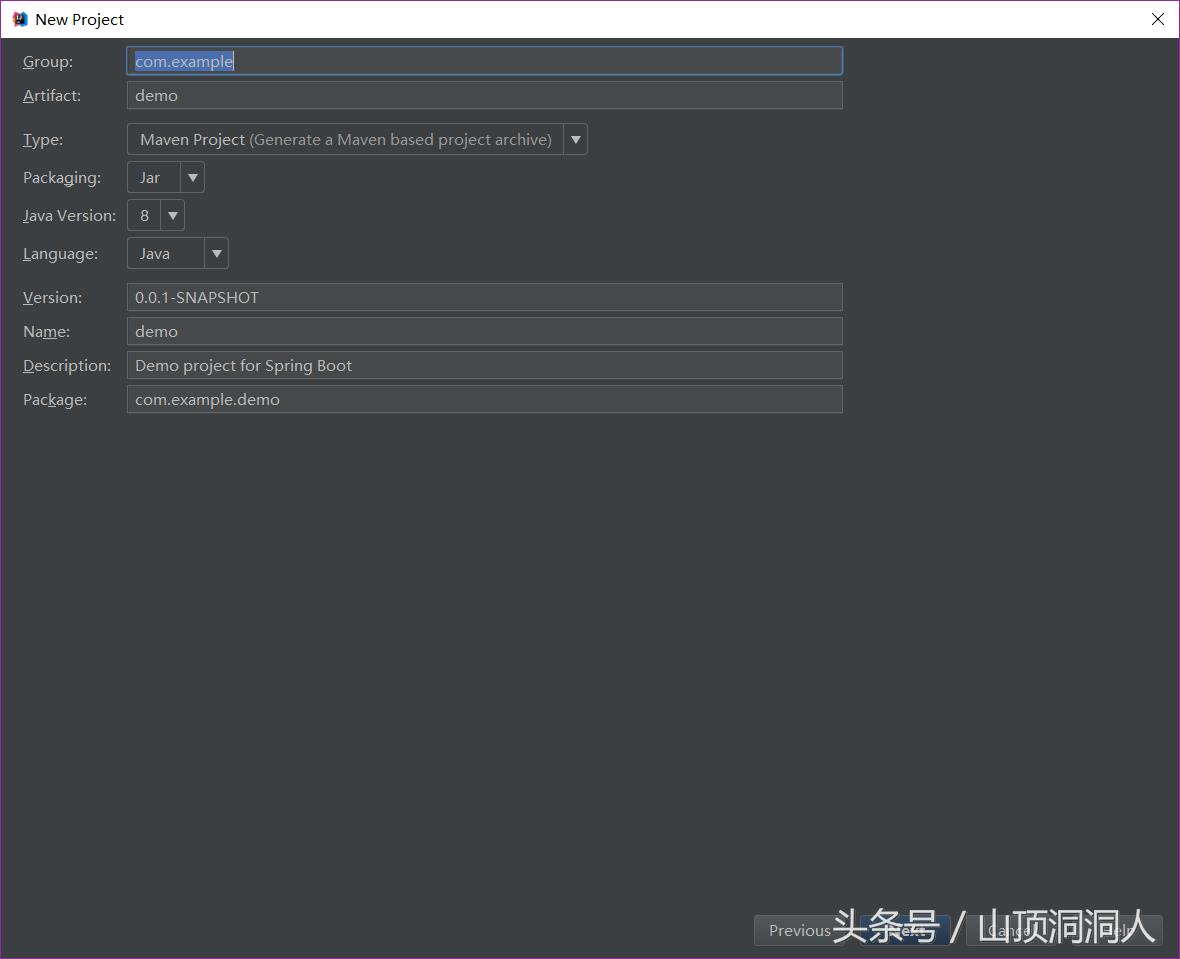Screen dimensions: 1180x959
Task: Click inside the Artifact field showing demo
Action: click(x=400, y=95)
